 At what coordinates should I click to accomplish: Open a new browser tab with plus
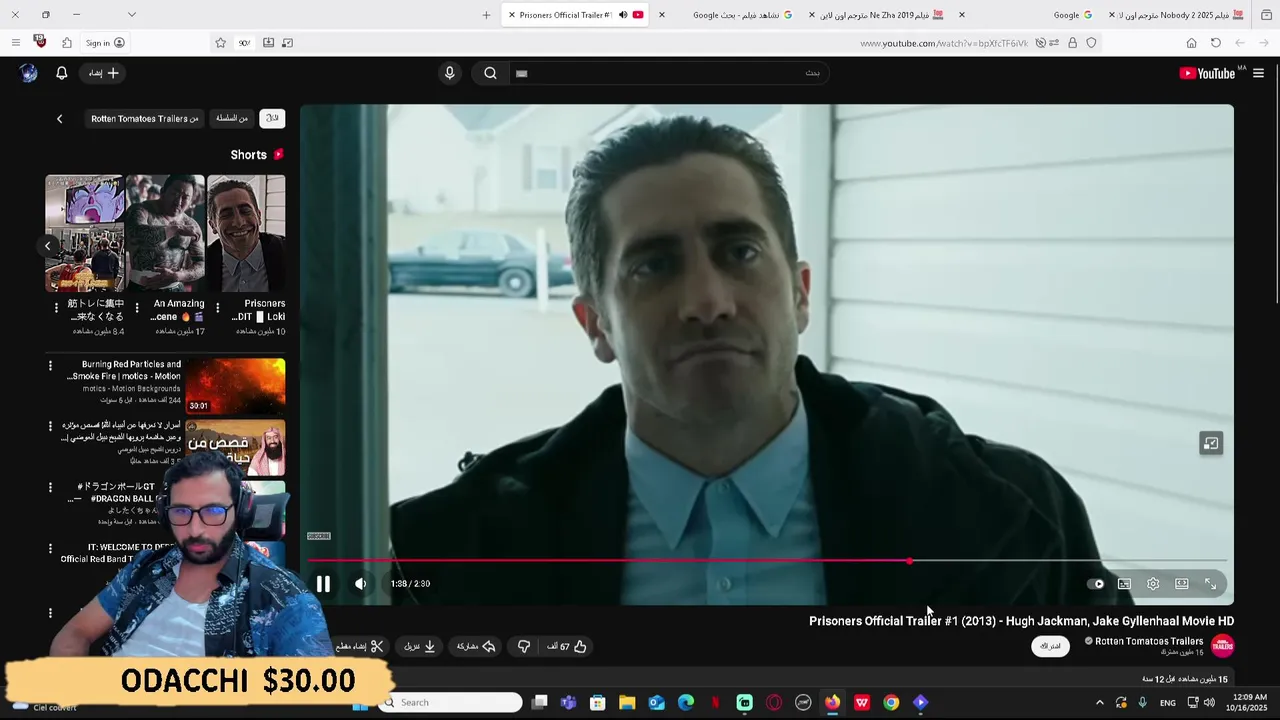click(486, 15)
